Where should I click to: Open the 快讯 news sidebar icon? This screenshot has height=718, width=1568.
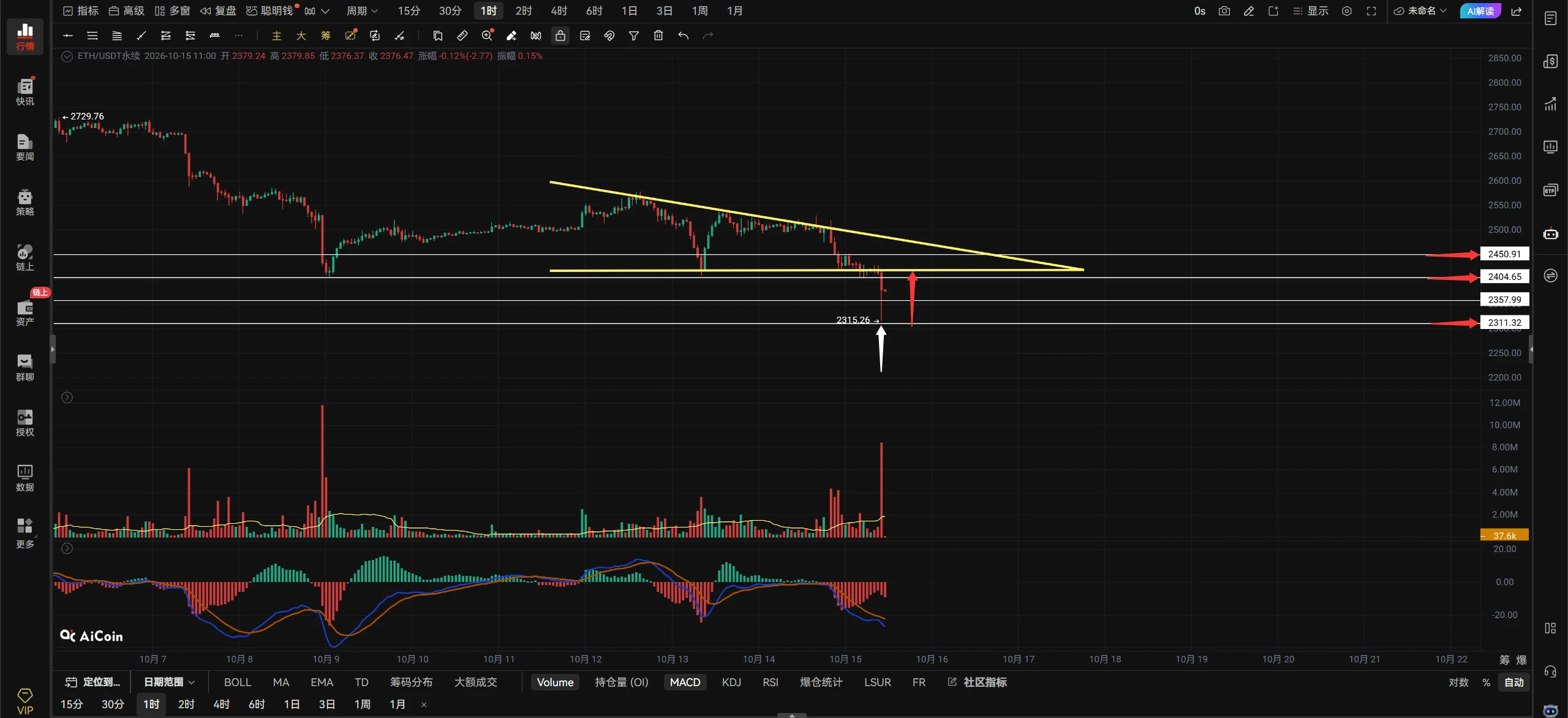(24, 92)
